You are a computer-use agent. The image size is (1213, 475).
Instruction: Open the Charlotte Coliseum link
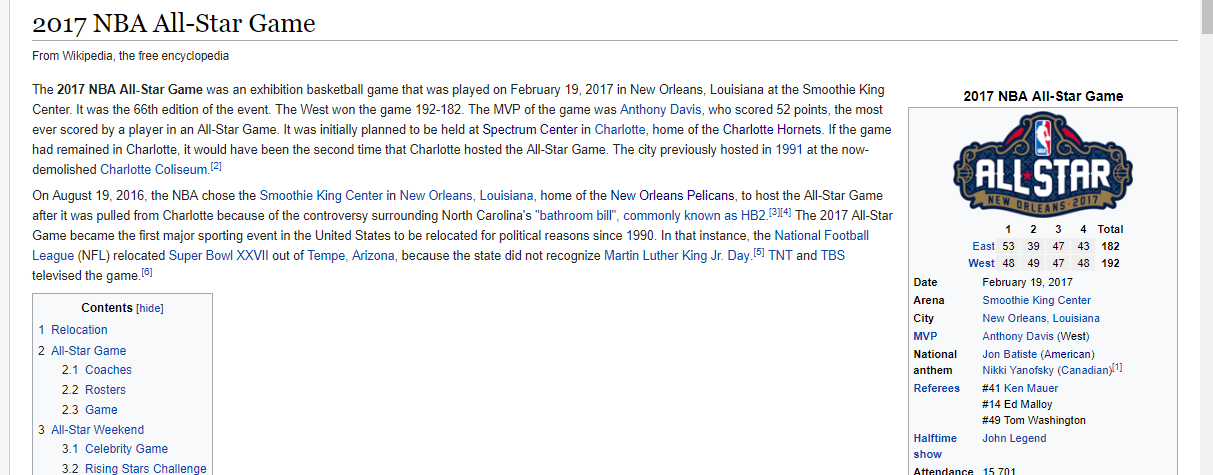(154, 169)
